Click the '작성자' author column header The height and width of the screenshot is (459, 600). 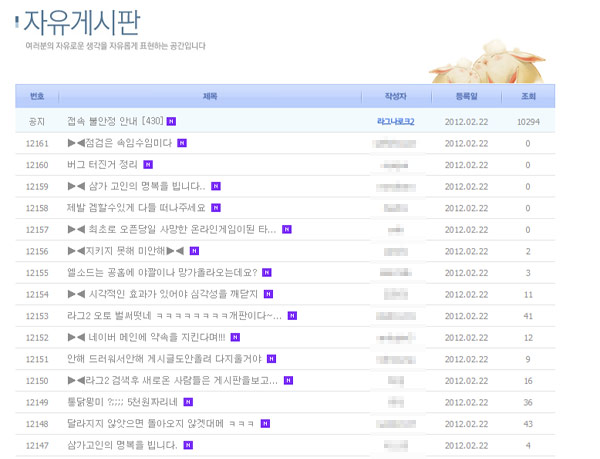pyautogui.click(x=396, y=97)
